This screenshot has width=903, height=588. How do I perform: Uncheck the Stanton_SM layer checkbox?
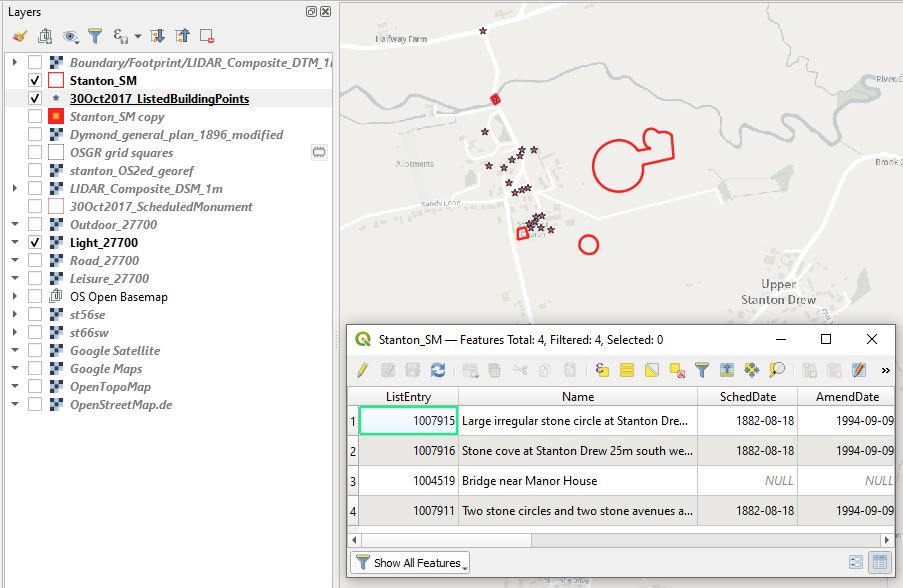coord(35,80)
